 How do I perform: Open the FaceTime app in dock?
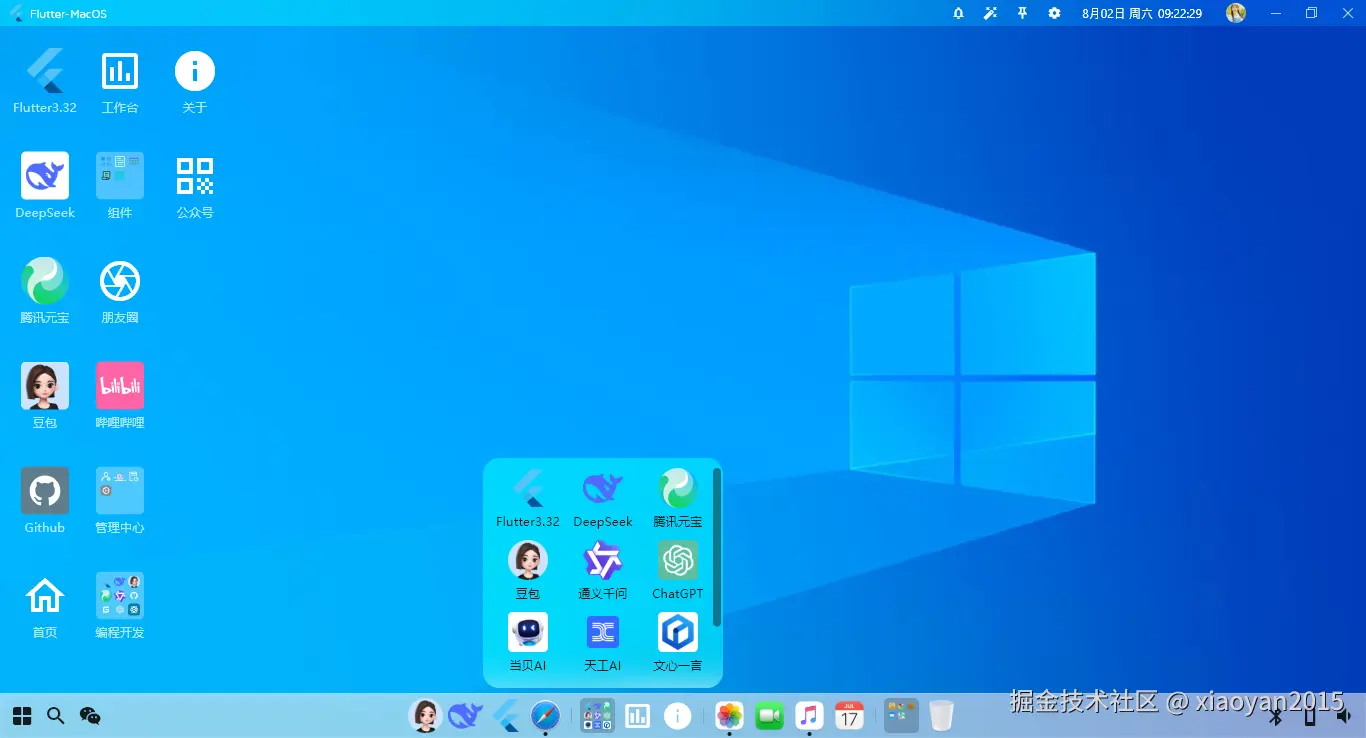(x=770, y=715)
